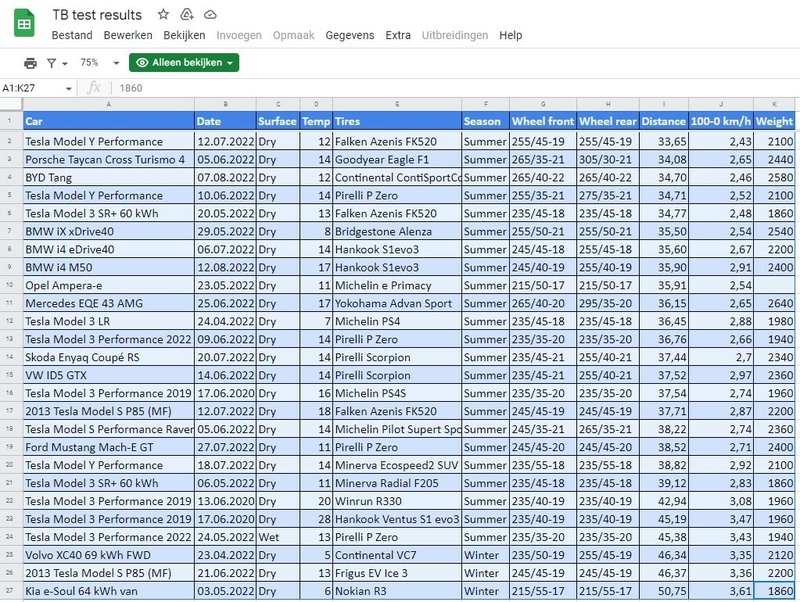Click the 100-0 km/h header cell

721,121
